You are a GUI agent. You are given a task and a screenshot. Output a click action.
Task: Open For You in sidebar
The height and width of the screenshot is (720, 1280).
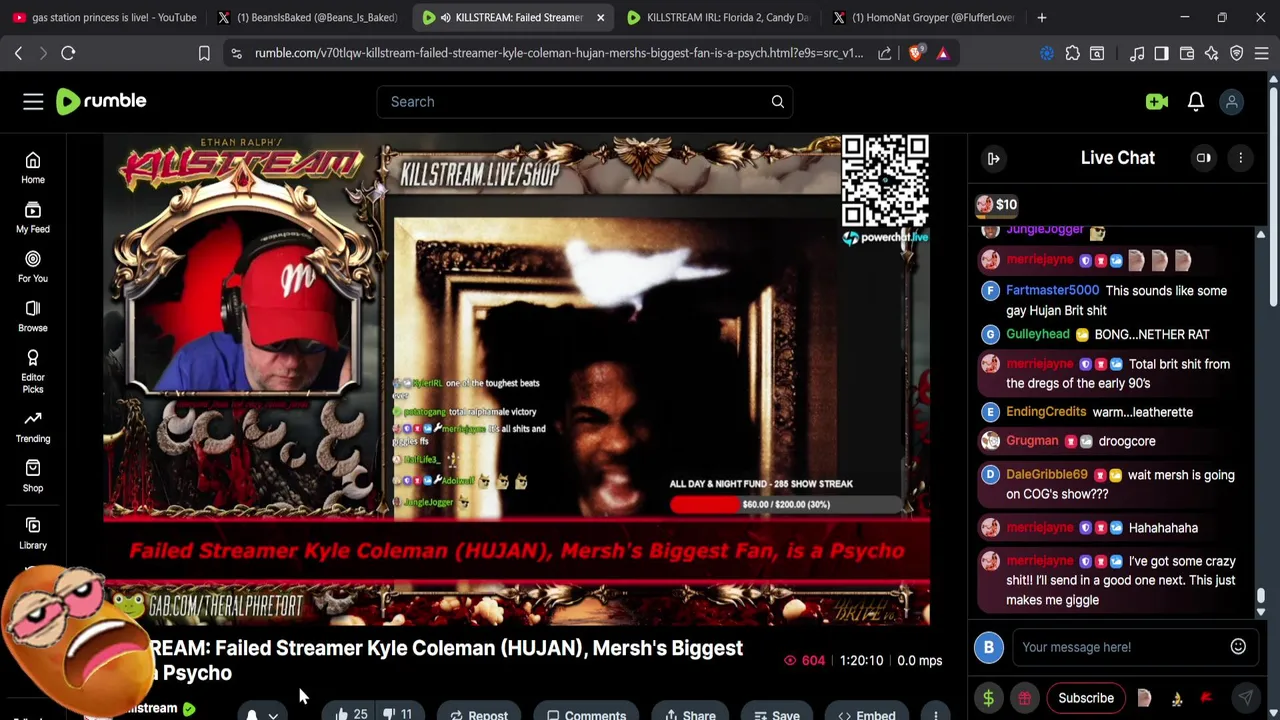coord(33,267)
